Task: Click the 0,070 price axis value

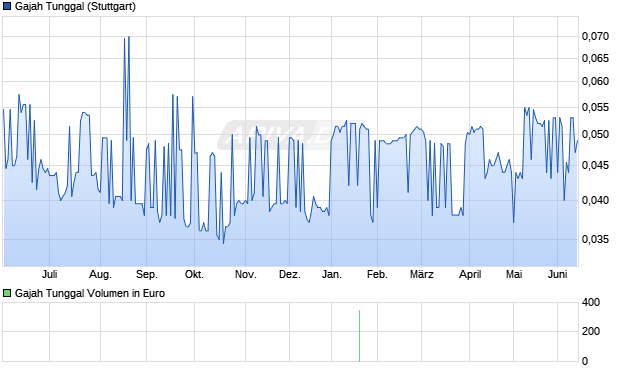Action: tap(595, 36)
